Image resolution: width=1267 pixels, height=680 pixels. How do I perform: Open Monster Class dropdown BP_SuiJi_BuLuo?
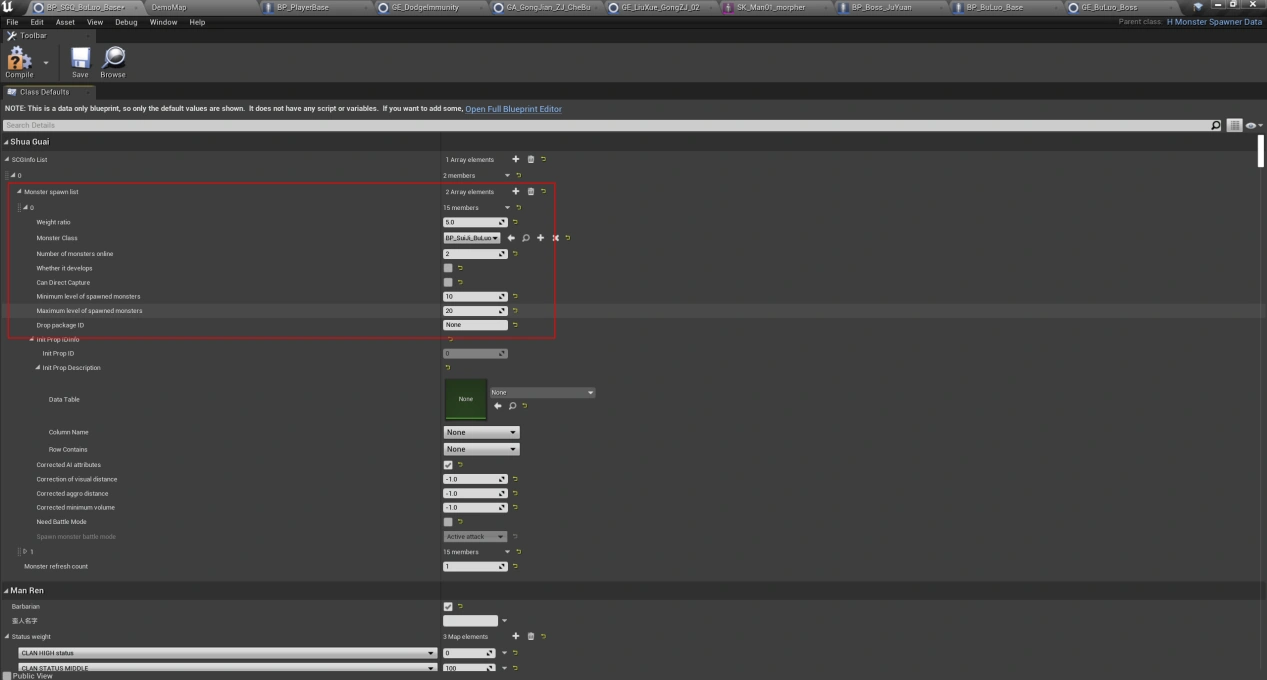tap(472, 238)
